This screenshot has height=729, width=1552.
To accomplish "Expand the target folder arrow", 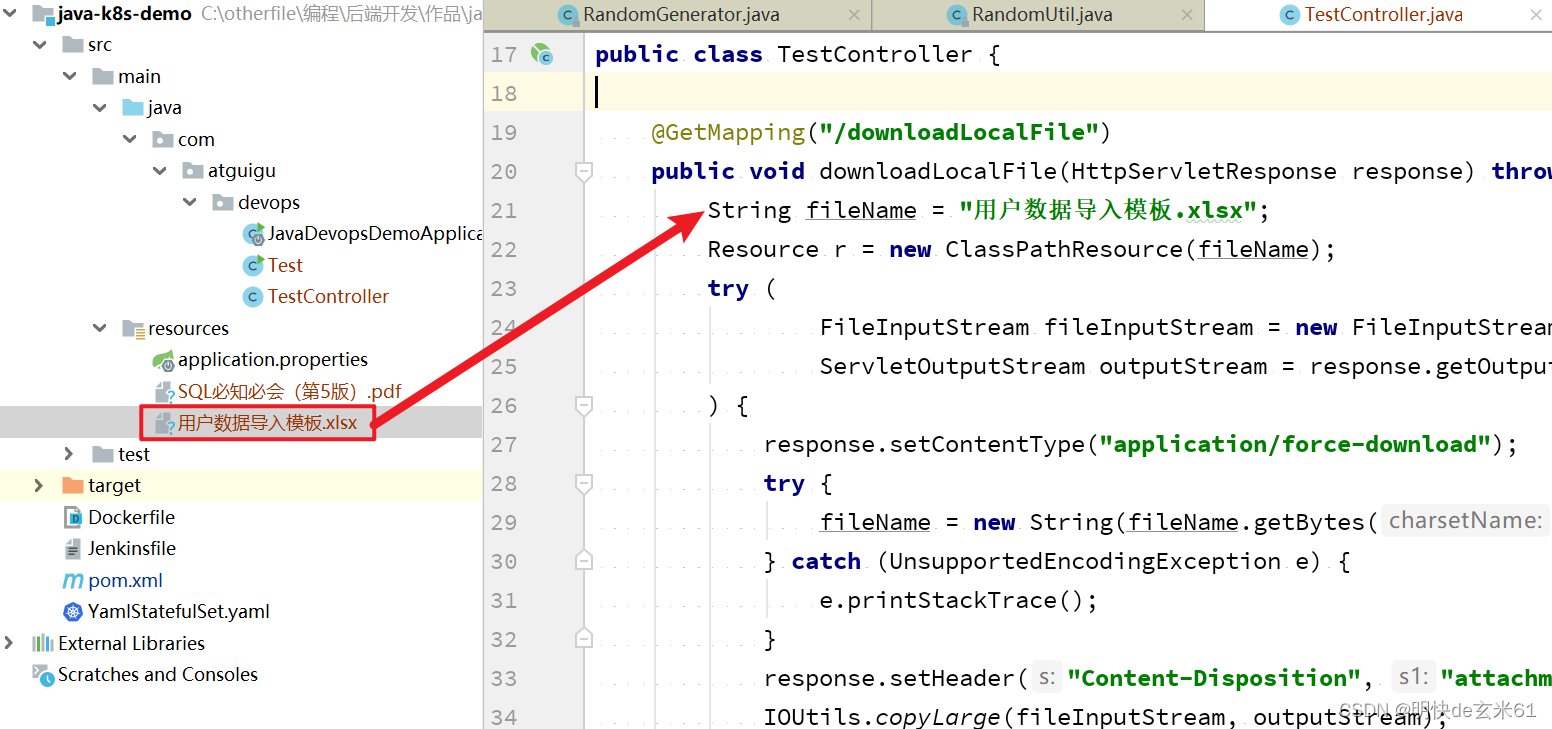I will (x=39, y=485).
